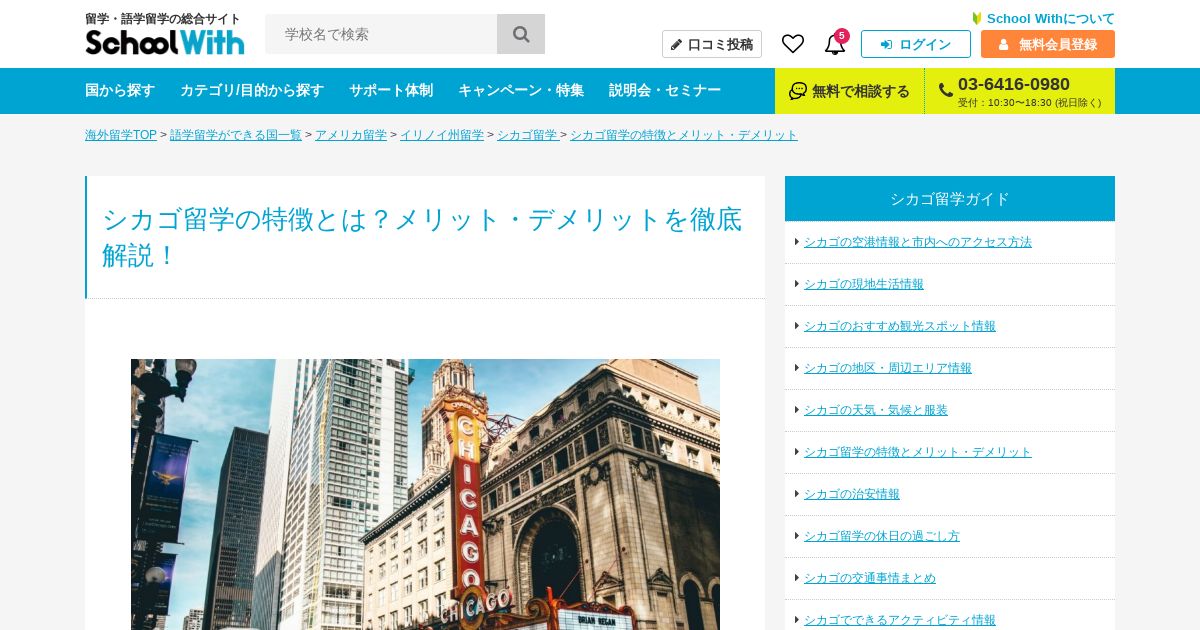Click the School Withについて beginner-mark icon
Screen dimensions: 1200x630
(x=977, y=18)
